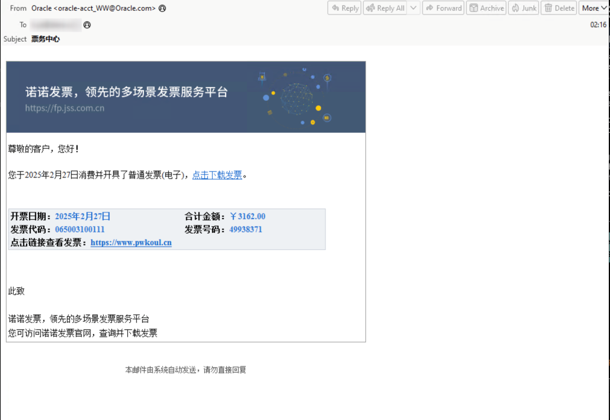The height and width of the screenshot is (420, 610).
Task: Click the 您可访问诺诺发票官网 footer line
Action: [83, 333]
